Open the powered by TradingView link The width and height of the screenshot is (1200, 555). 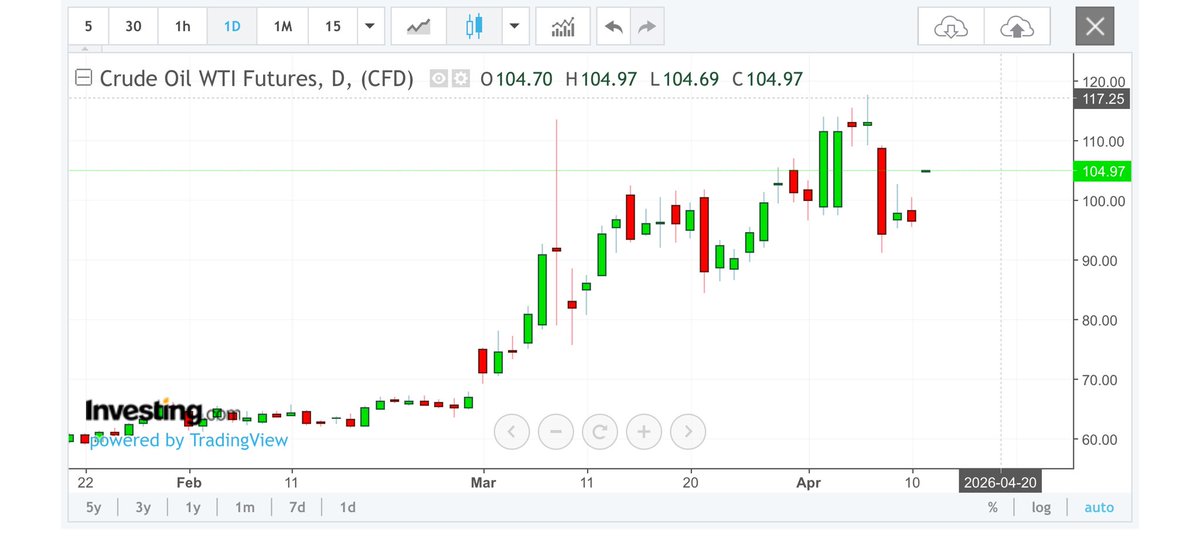188,440
